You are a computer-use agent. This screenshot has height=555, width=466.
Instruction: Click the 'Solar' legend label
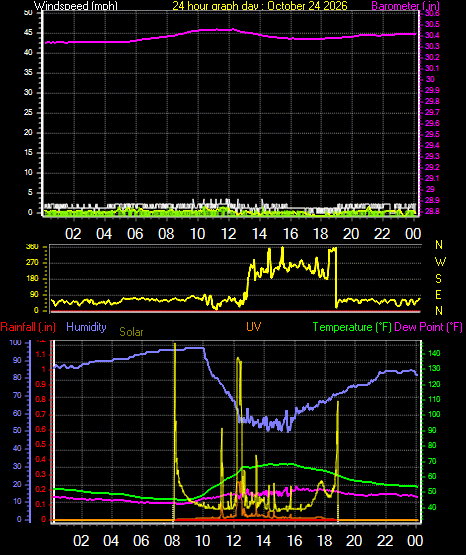131,332
